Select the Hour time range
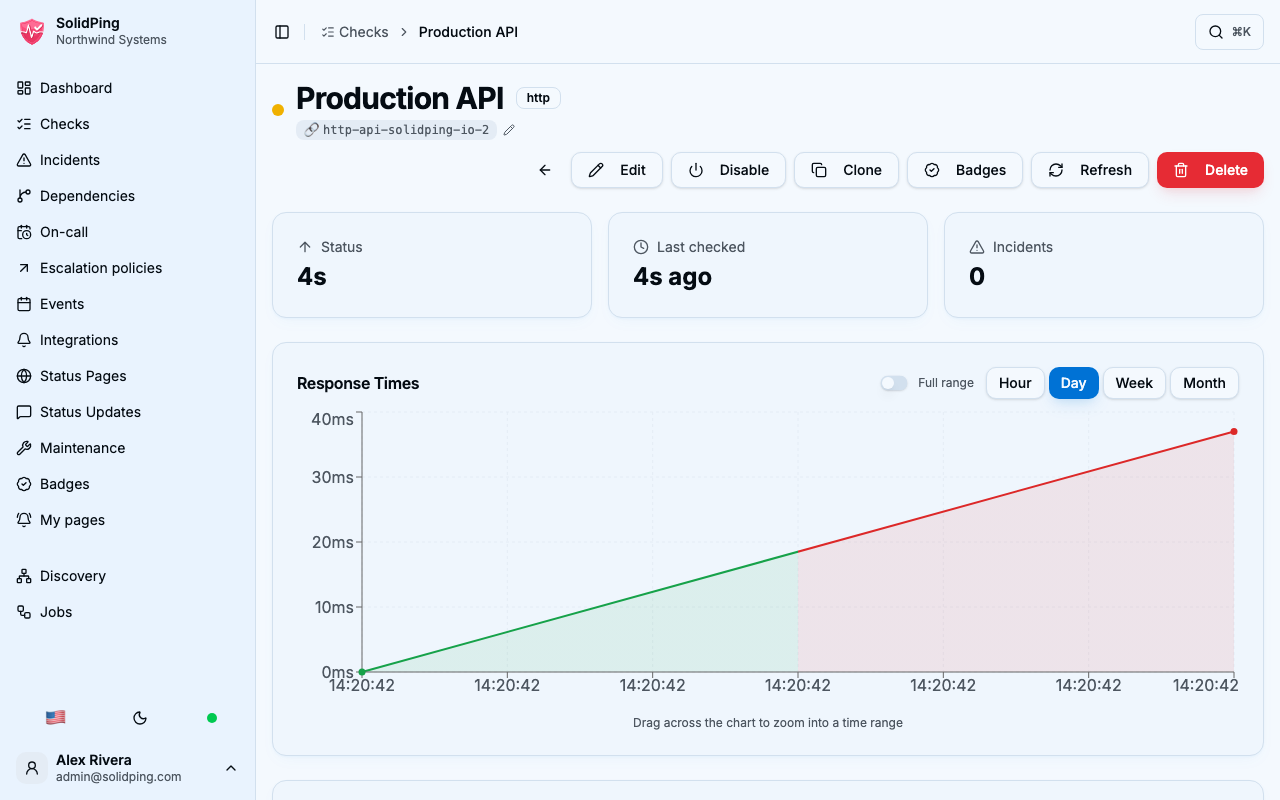This screenshot has height=800, width=1280. click(1015, 383)
